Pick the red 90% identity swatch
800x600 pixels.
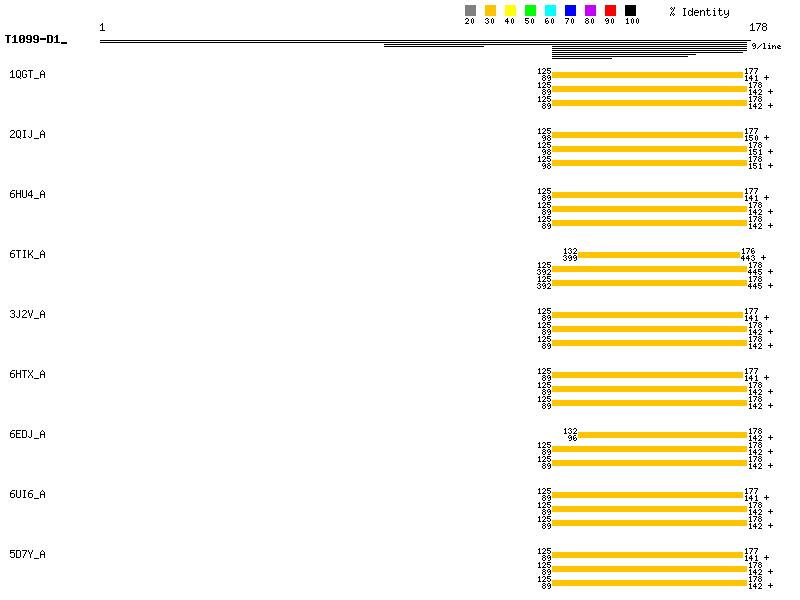(x=610, y=10)
